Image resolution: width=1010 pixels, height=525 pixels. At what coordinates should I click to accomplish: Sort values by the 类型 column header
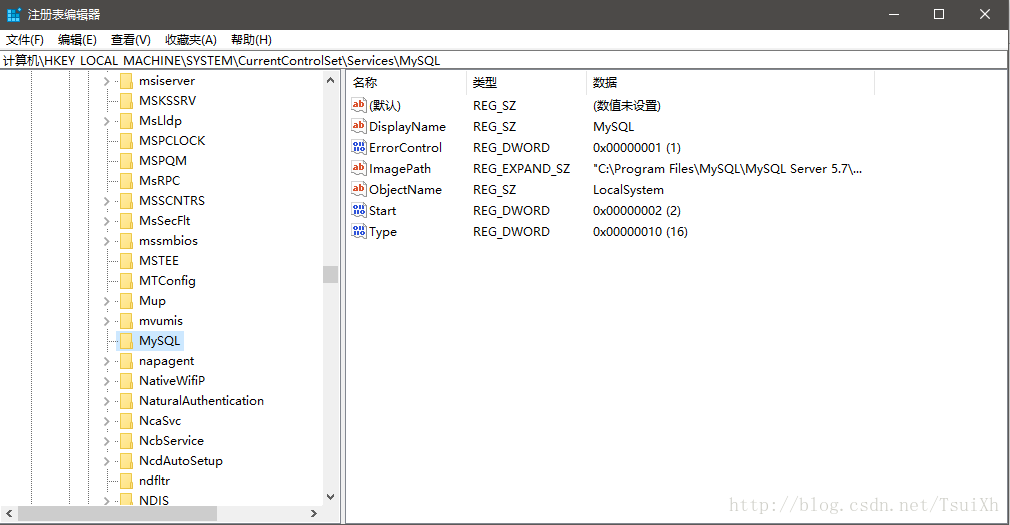(x=526, y=82)
